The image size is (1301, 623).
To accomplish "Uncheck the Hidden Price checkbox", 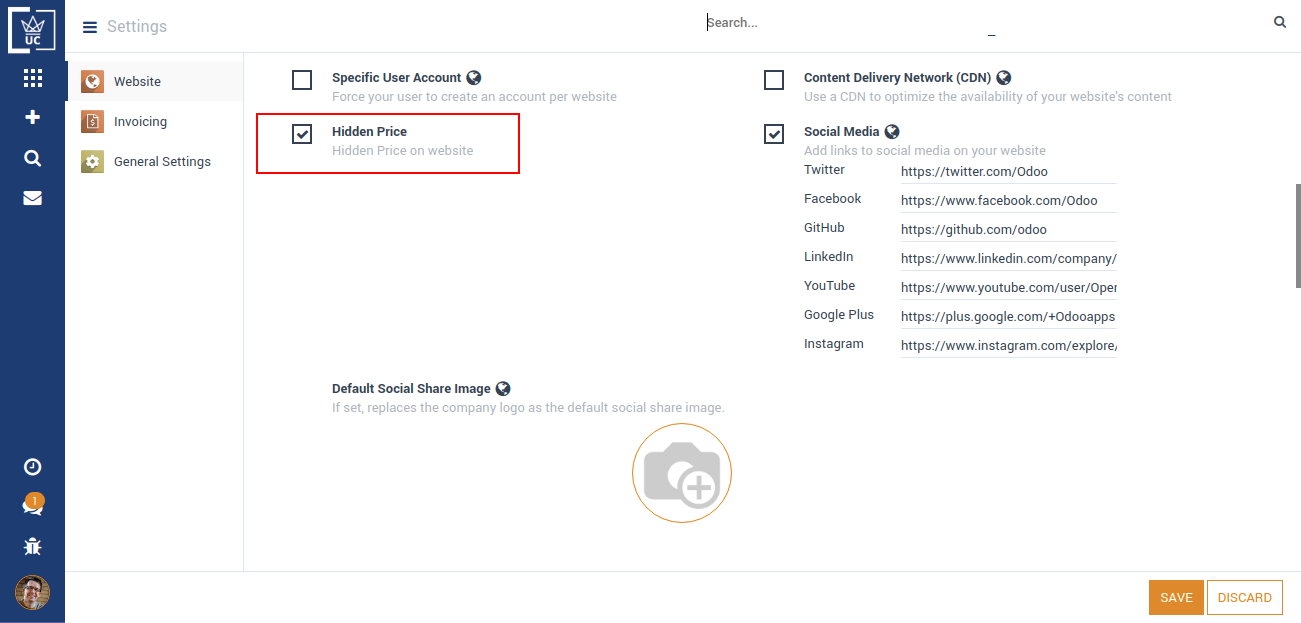I will coord(302,134).
